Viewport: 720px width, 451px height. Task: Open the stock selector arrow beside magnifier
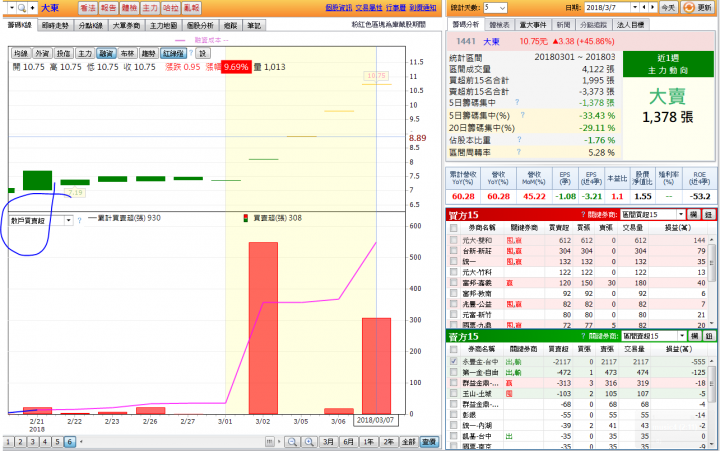(12, 8)
